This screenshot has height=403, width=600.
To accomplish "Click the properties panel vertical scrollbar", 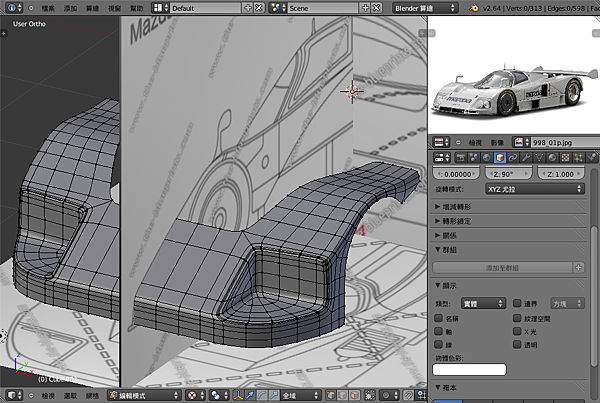I will tap(593, 297).
